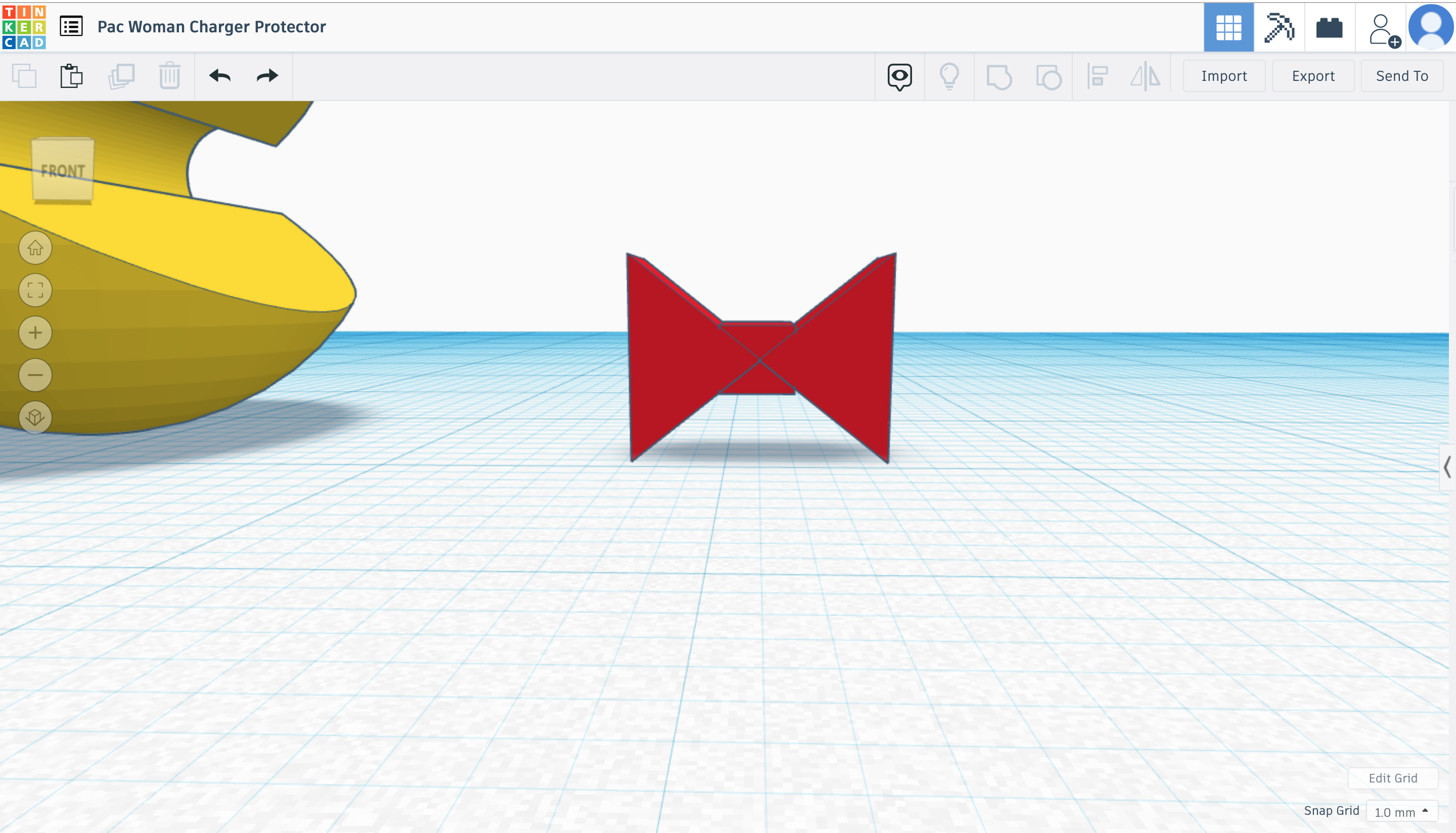Zoom in with the plus button
1456x833 pixels.
click(35, 333)
